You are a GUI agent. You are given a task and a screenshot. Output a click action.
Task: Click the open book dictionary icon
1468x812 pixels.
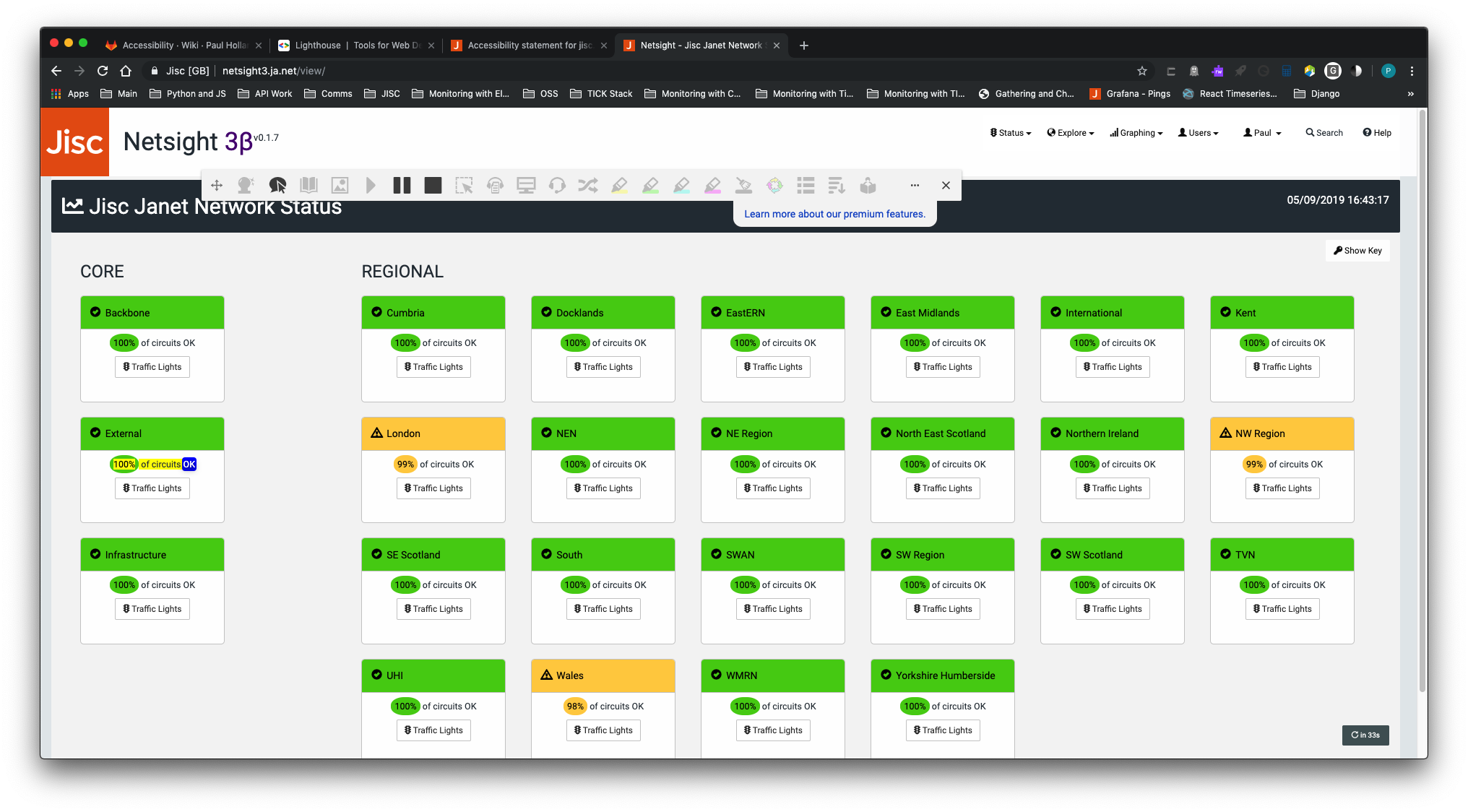point(308,186)
